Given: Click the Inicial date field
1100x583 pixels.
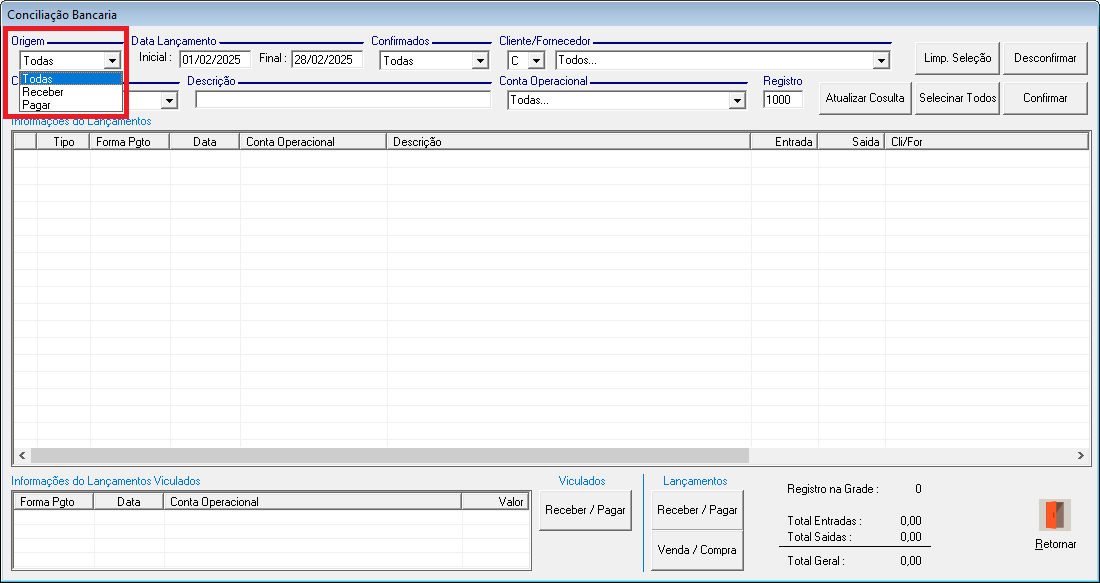Looking at the screenshot, I should click(214, 60).
